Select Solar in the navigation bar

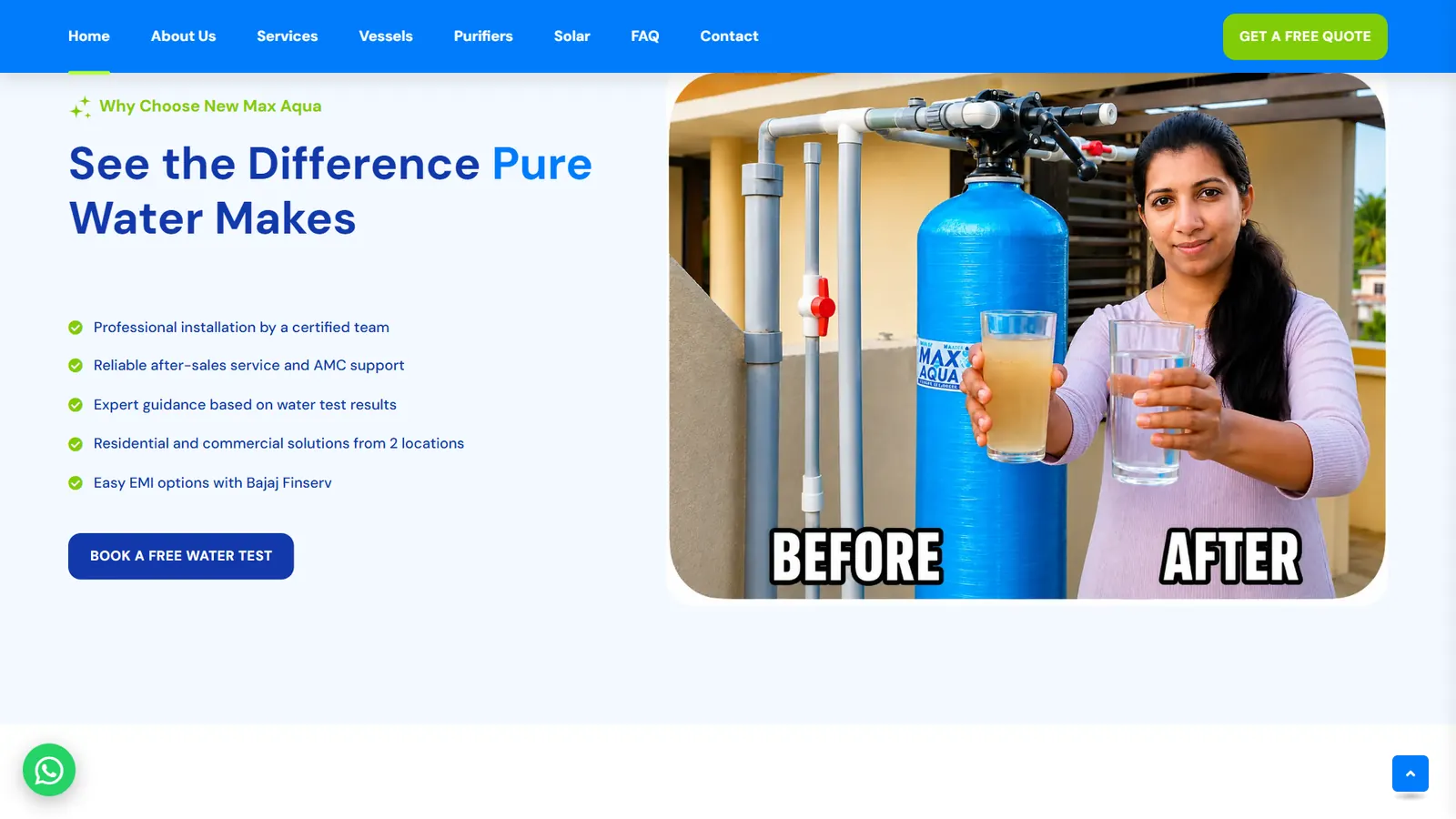click(x=572, y=36)
